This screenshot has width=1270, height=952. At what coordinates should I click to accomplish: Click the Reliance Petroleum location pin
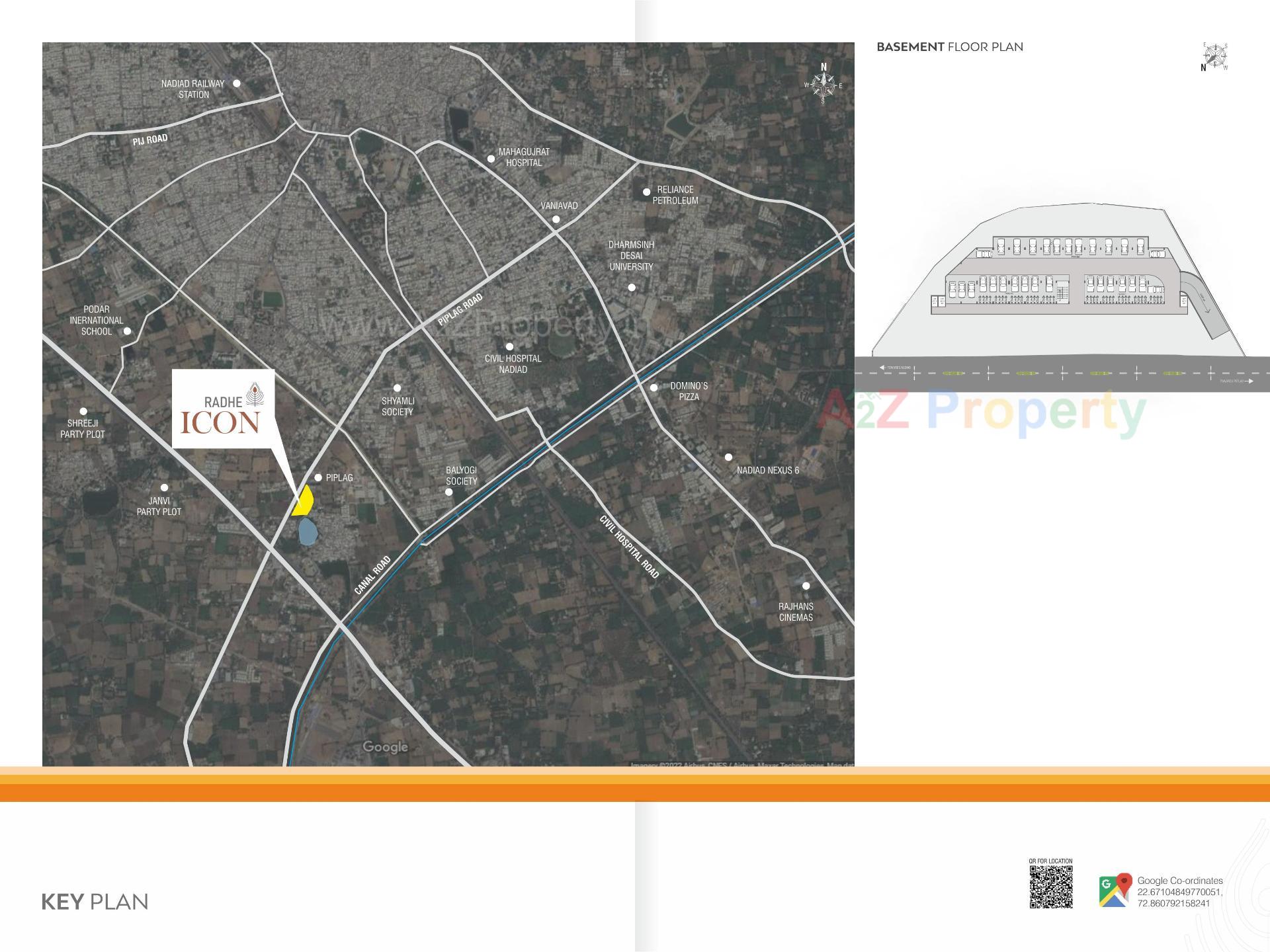click(x=646, y=191)
